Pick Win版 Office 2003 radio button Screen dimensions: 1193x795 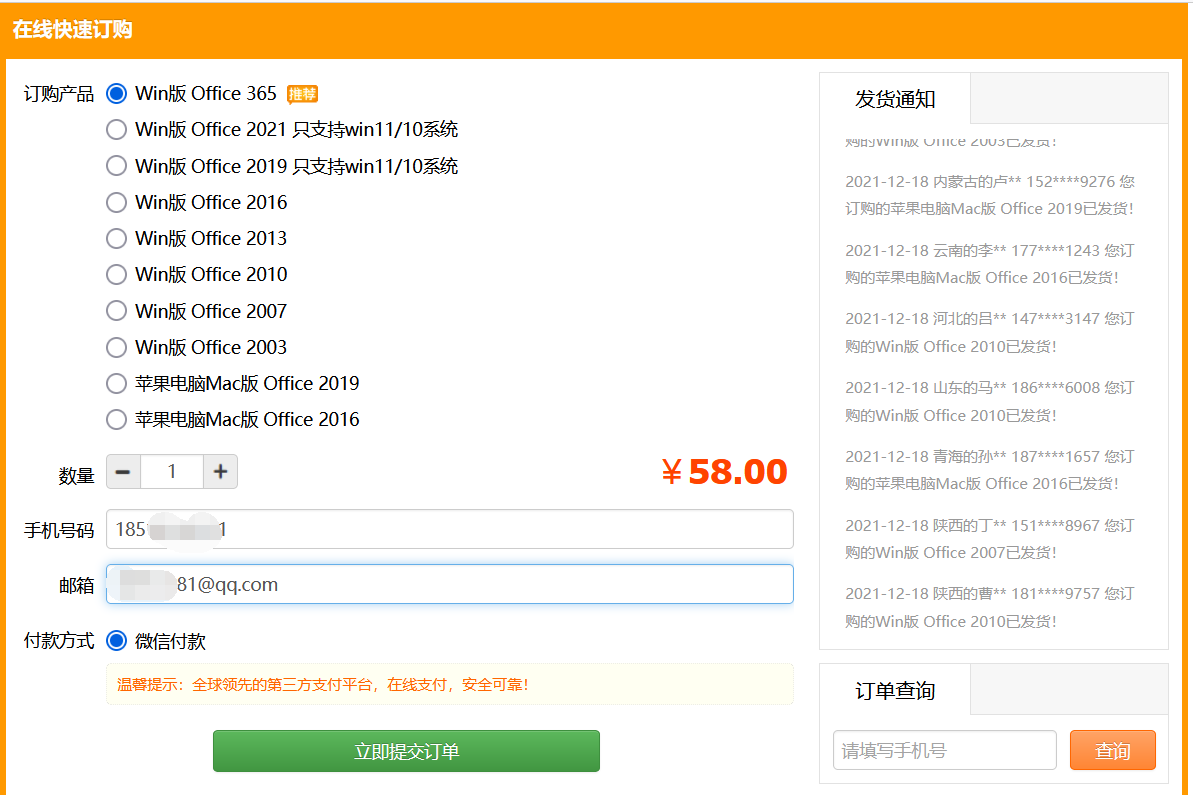(x=116, y=347)
